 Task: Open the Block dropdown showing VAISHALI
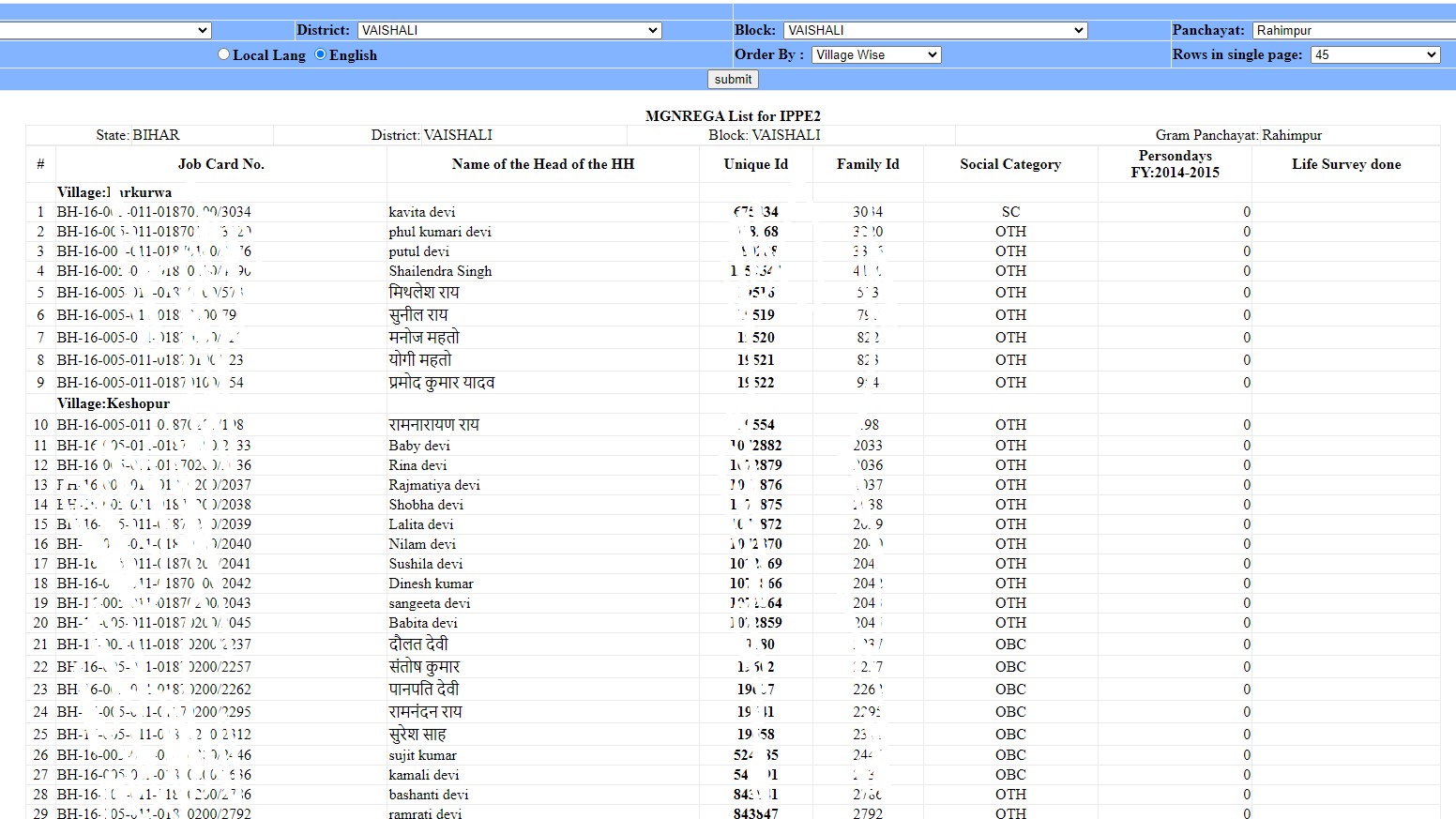(x=934, y=29)
